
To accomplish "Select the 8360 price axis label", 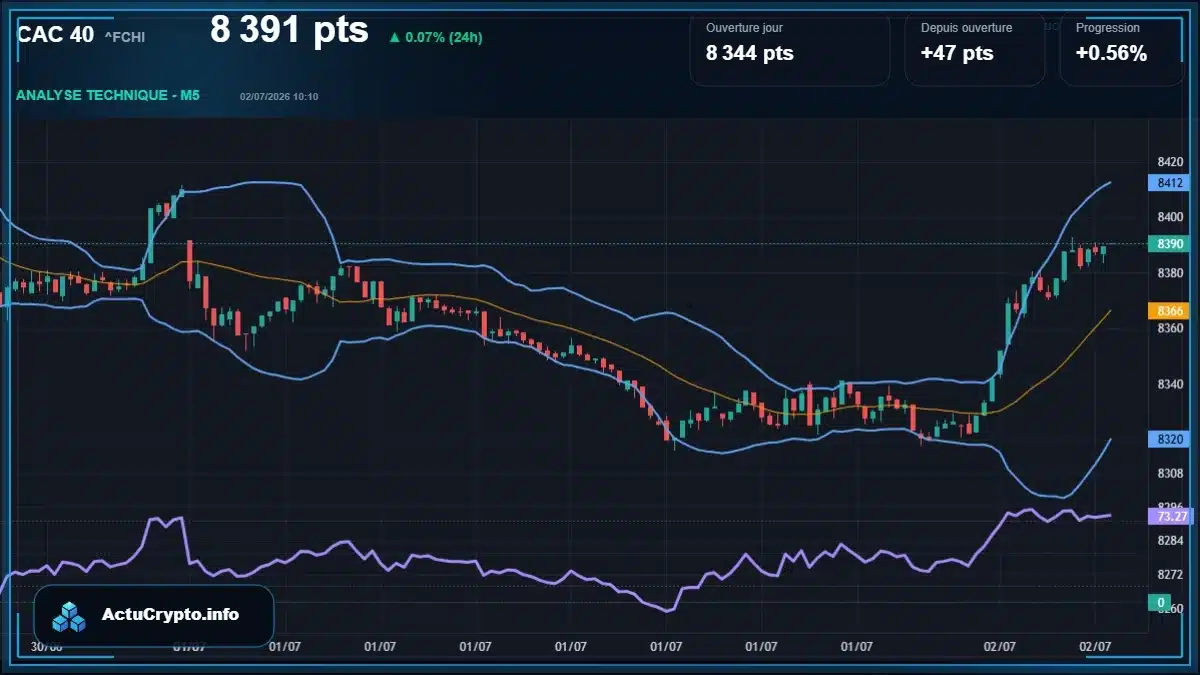I will pyautogui.click(x=1170, y=328).
